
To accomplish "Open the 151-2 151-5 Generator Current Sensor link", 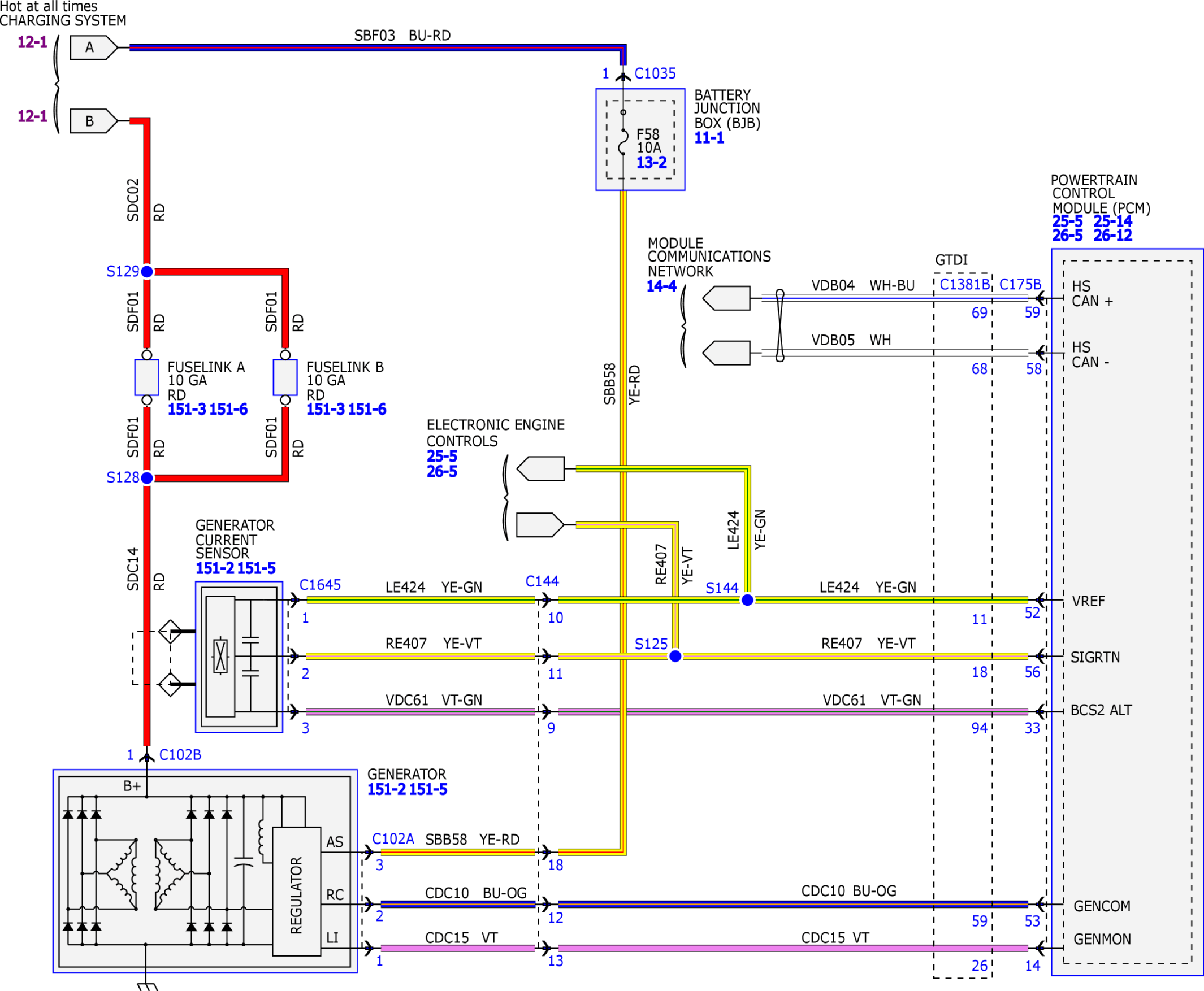I will (x=235, y=568).
